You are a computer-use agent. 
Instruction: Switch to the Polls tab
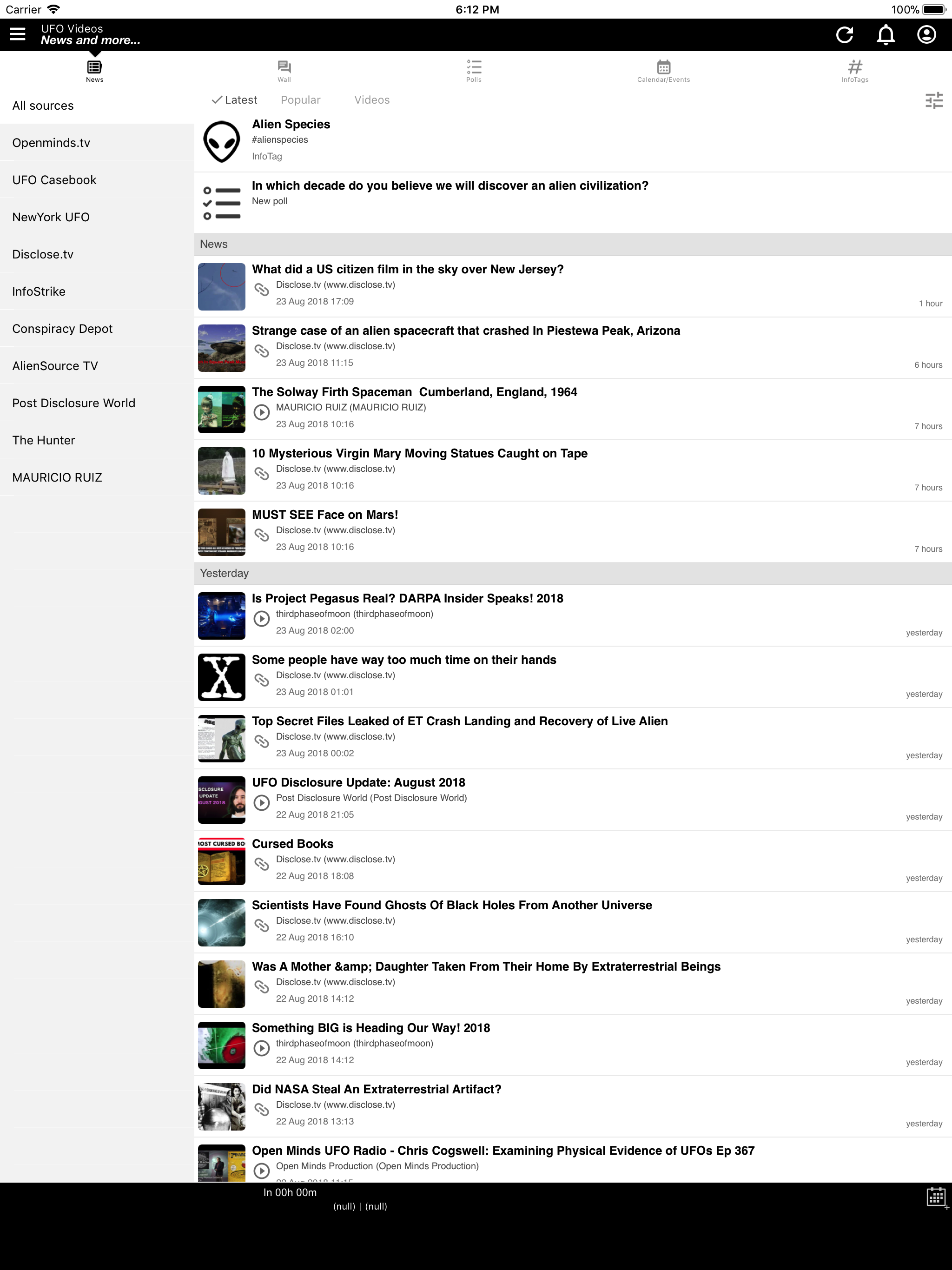coord(474,71)
